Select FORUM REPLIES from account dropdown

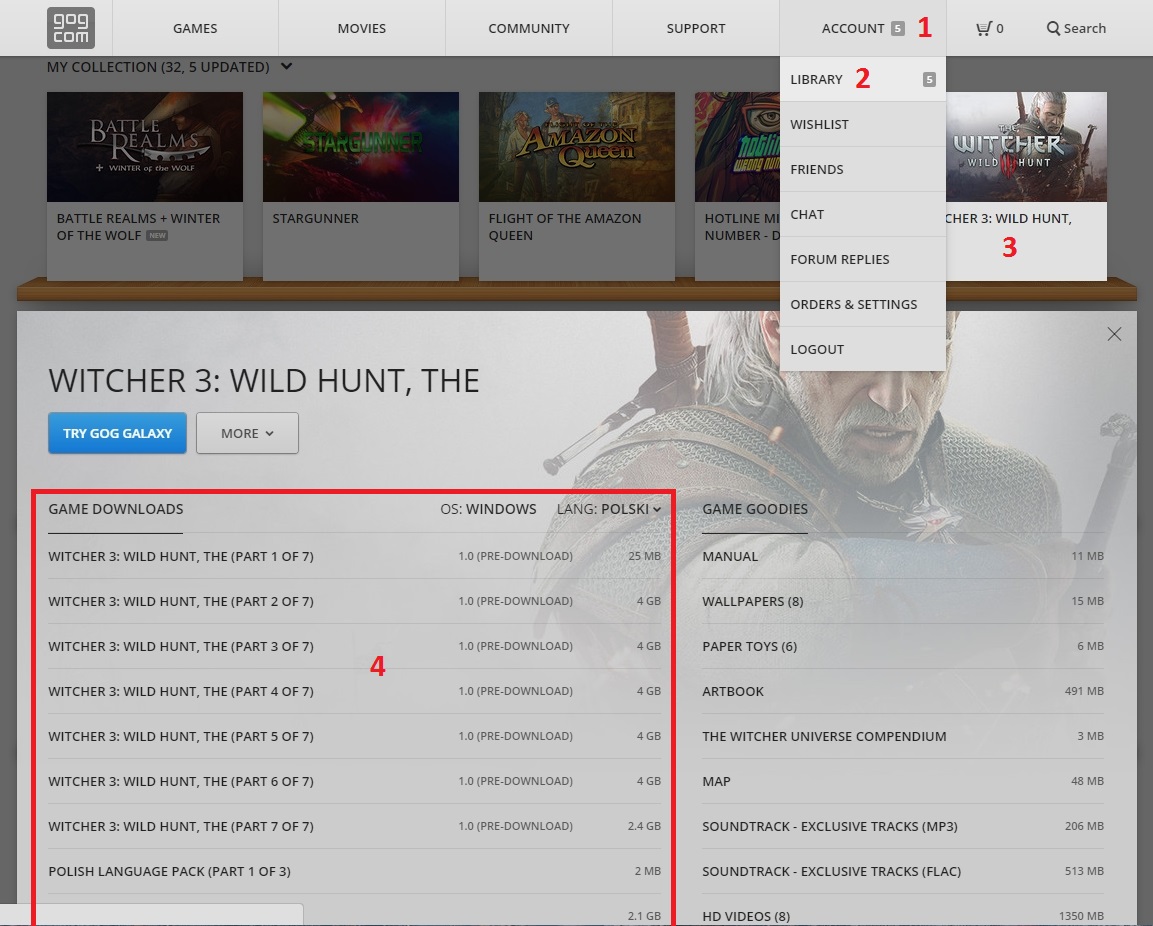click(863, 259)
